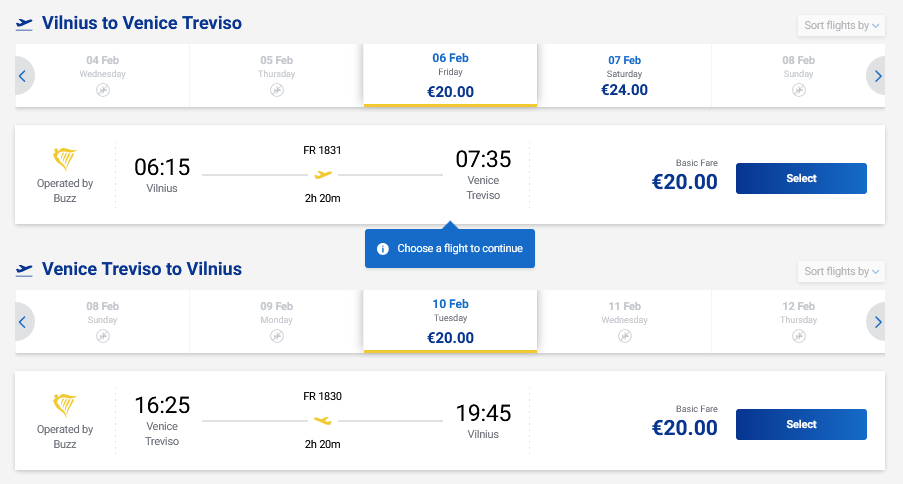Screen dimensions: 903x484
Task: Switch to the 07 Feb Saturday date tab
Action: 624,75
